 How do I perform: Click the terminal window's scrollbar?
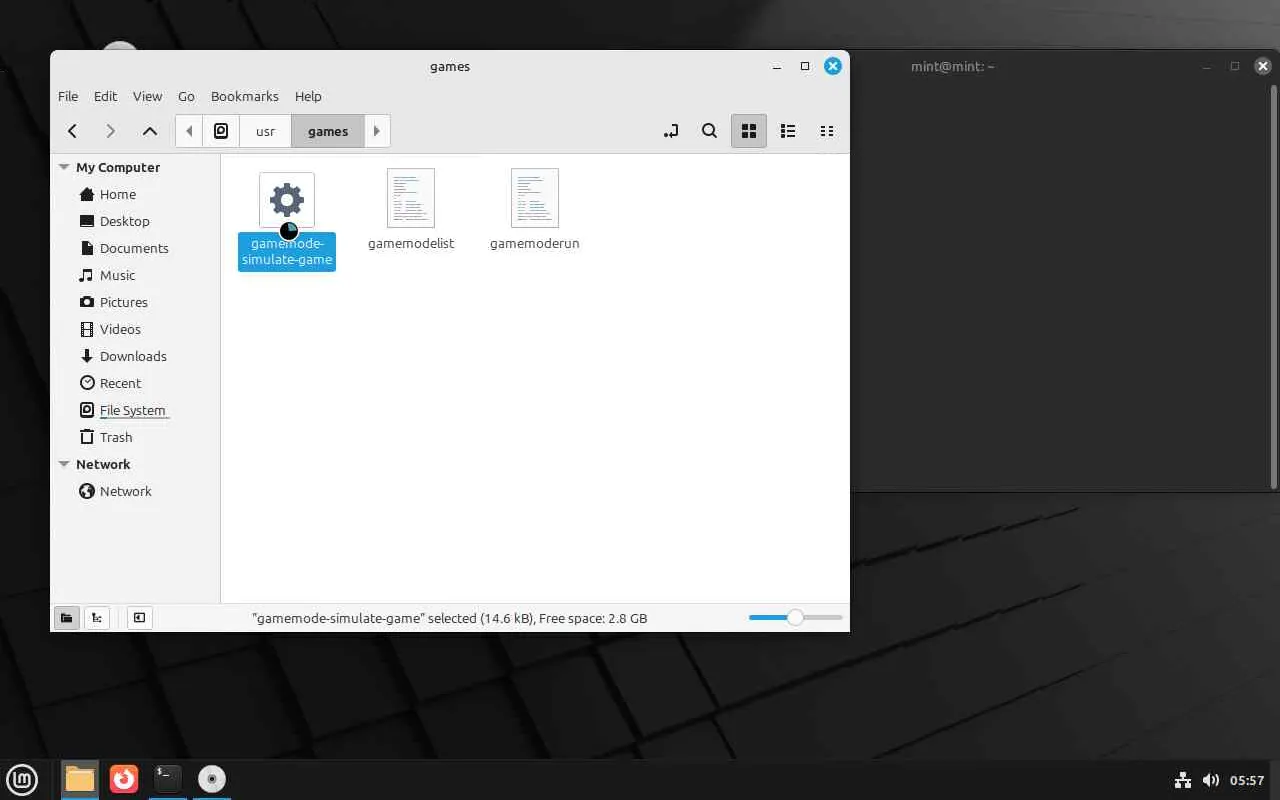[x=1274, y=287]
